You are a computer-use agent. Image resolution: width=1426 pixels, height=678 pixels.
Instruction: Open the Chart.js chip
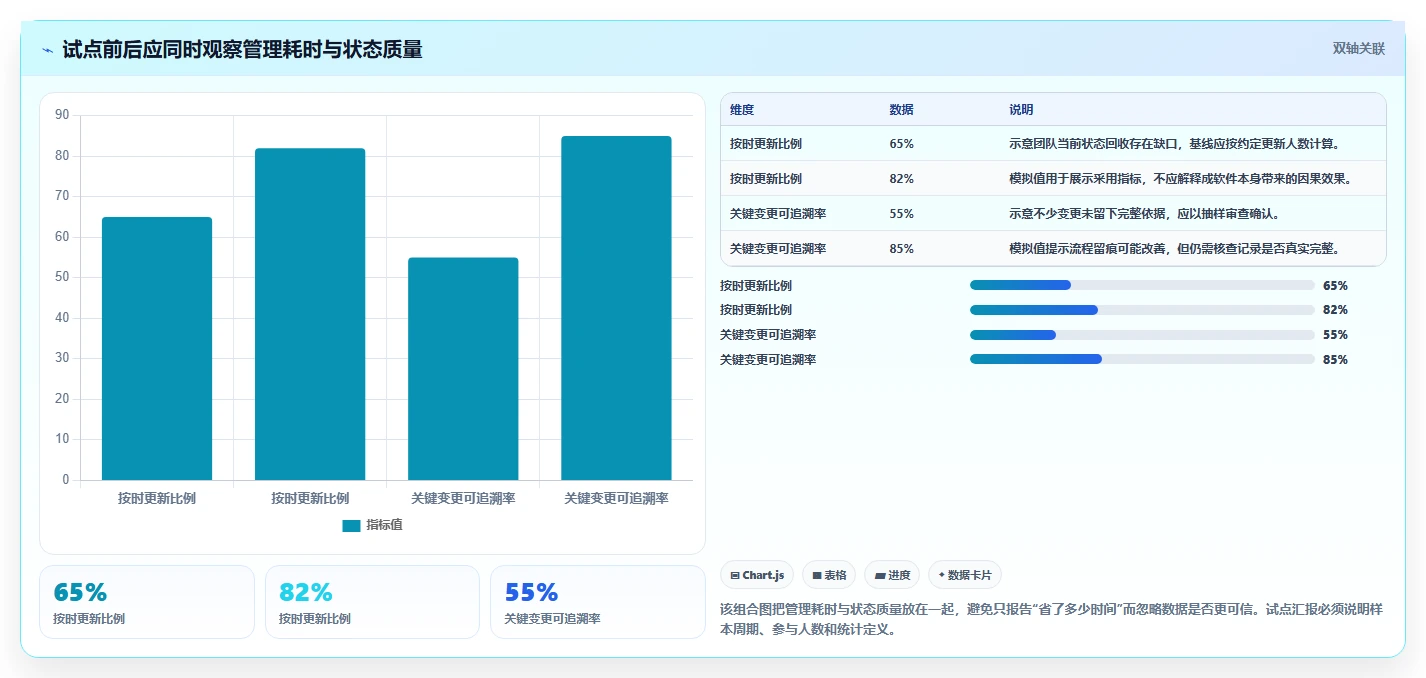[x=757, y=575]
